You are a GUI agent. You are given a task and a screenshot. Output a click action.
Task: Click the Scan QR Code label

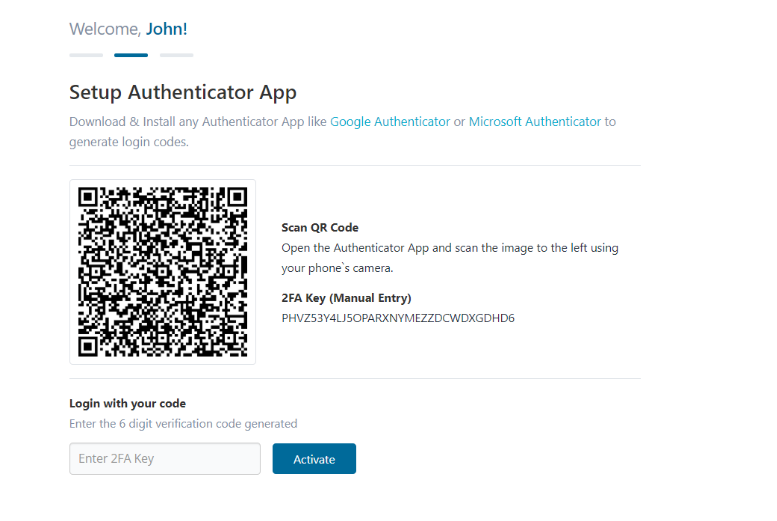coord(320,228)
